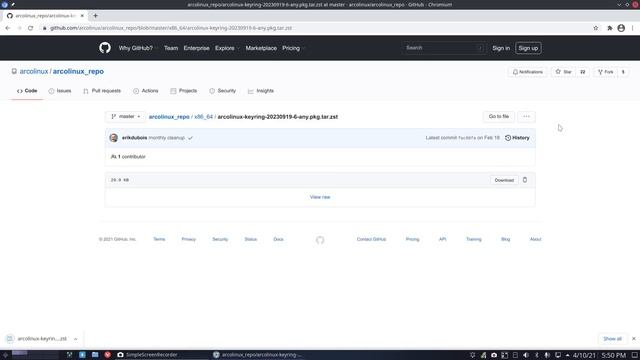Image resolution: width=640 pixels, height=360 pixels.
Task: View commit status check mark
Action: point(190,138)
